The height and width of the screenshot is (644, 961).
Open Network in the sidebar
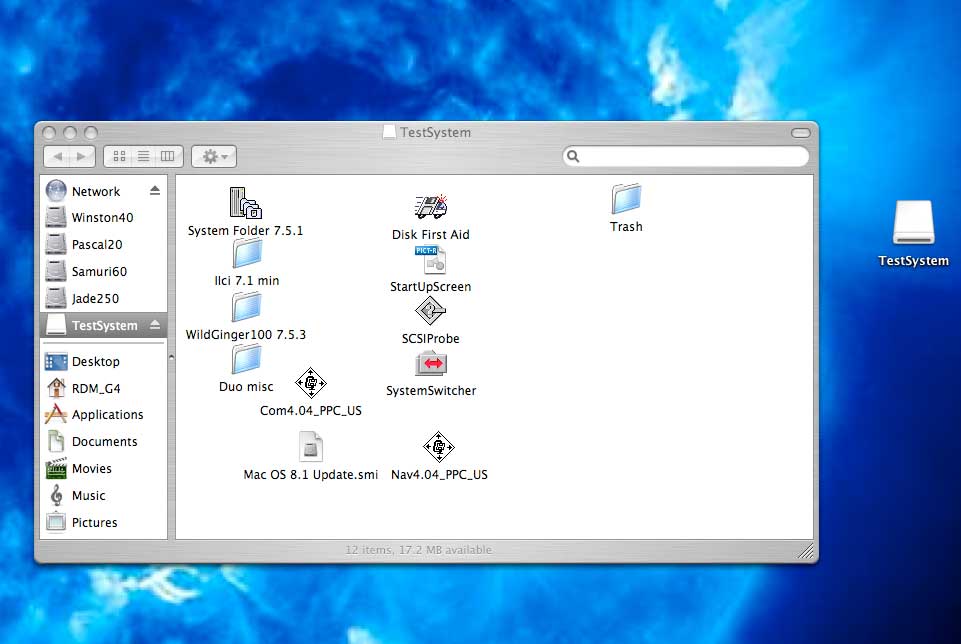[96, 191]
